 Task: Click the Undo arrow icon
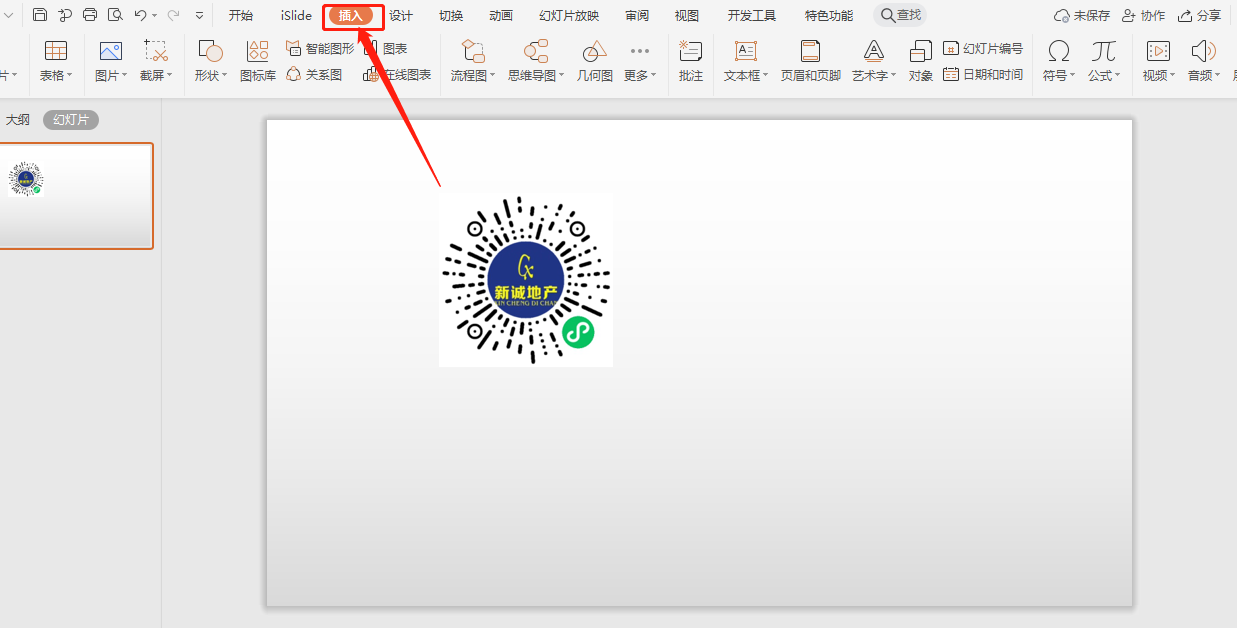[x=140, y=15]
